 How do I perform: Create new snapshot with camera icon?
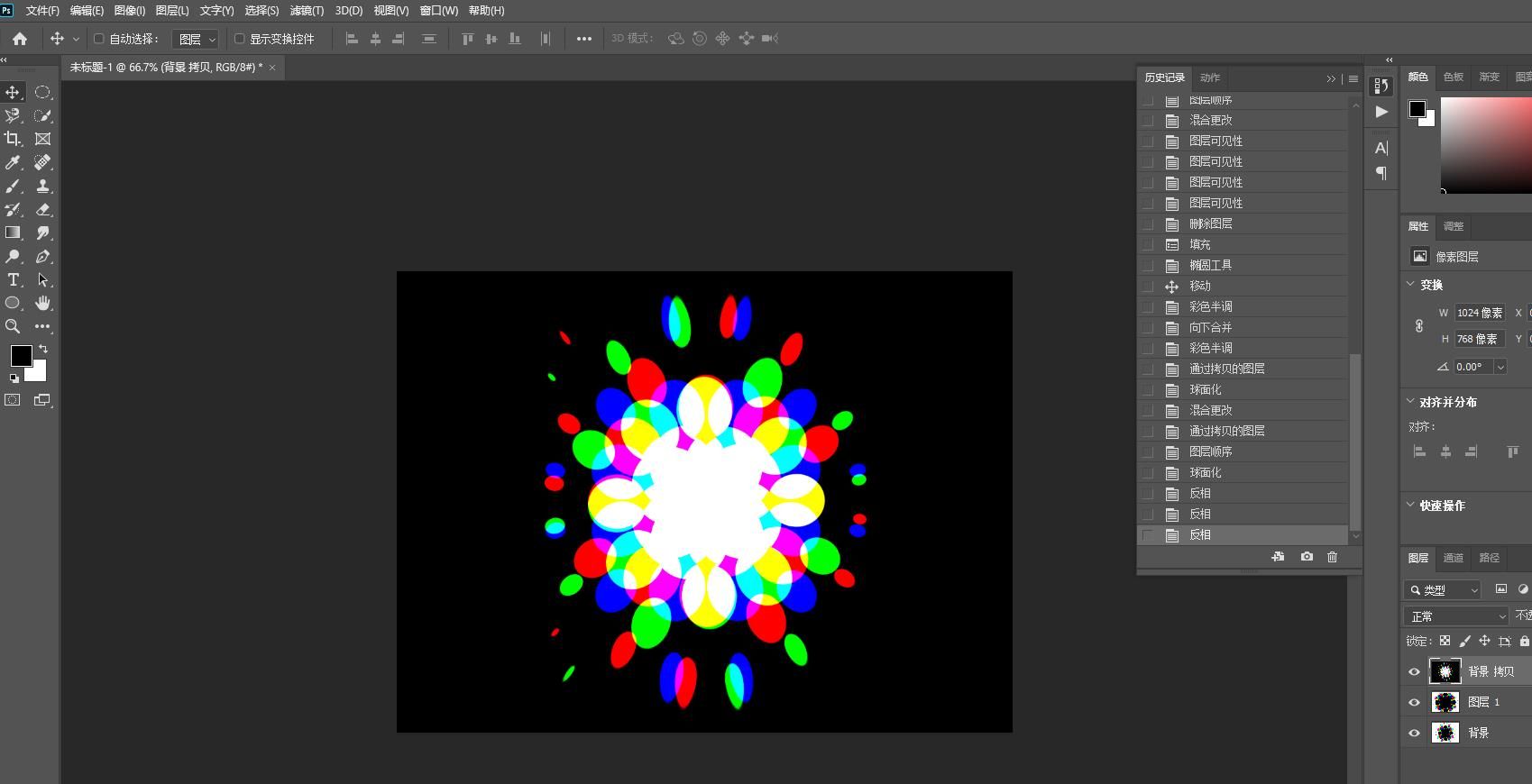click(1307, 557)
